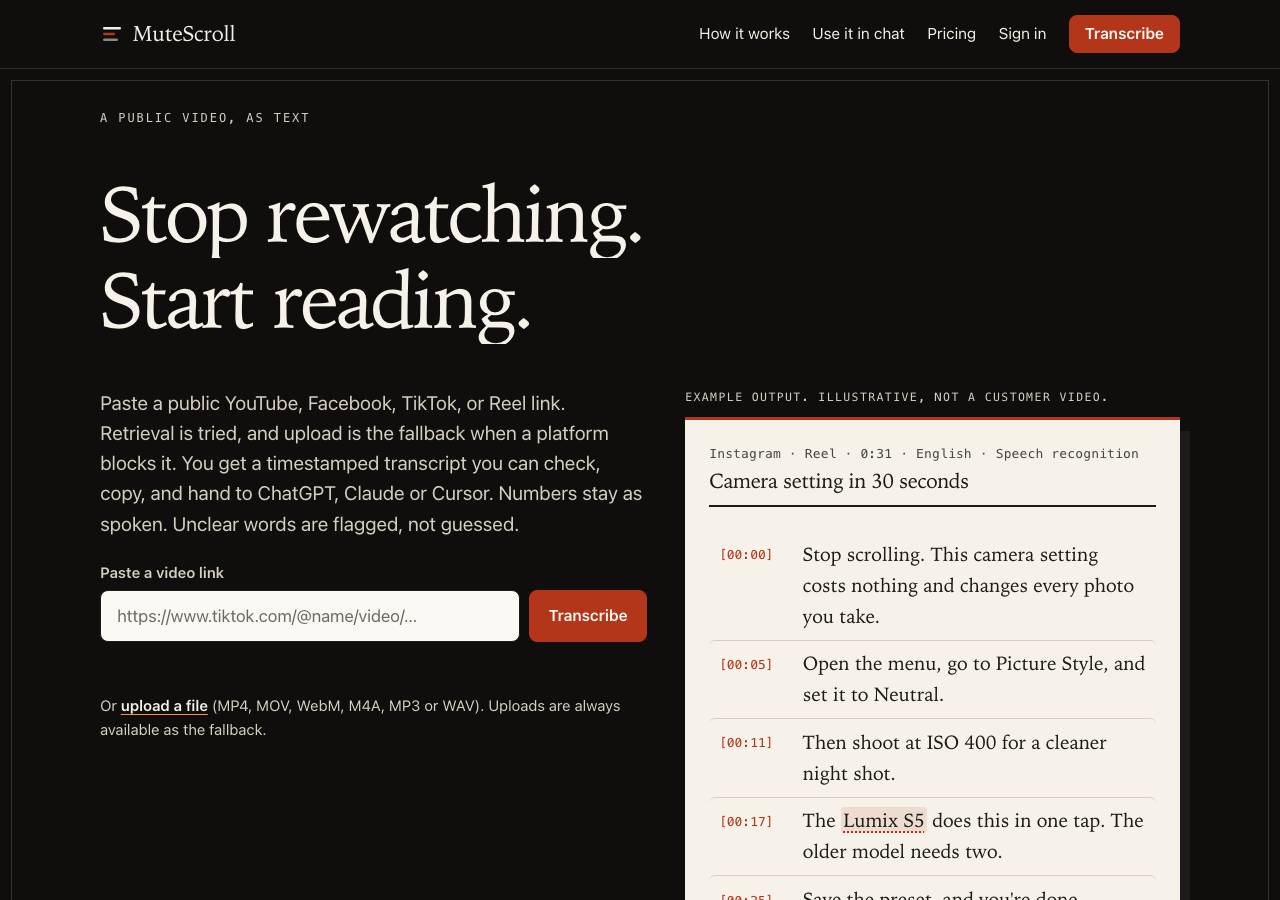Click the Transcribe button in the header
The width and height of the screenshot is (1280, 900).
(1124, 34)
